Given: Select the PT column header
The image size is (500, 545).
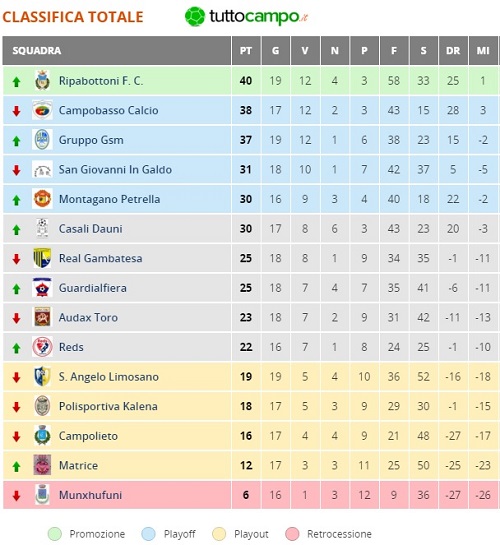Looking at the screenshot, I should [246, 51].
